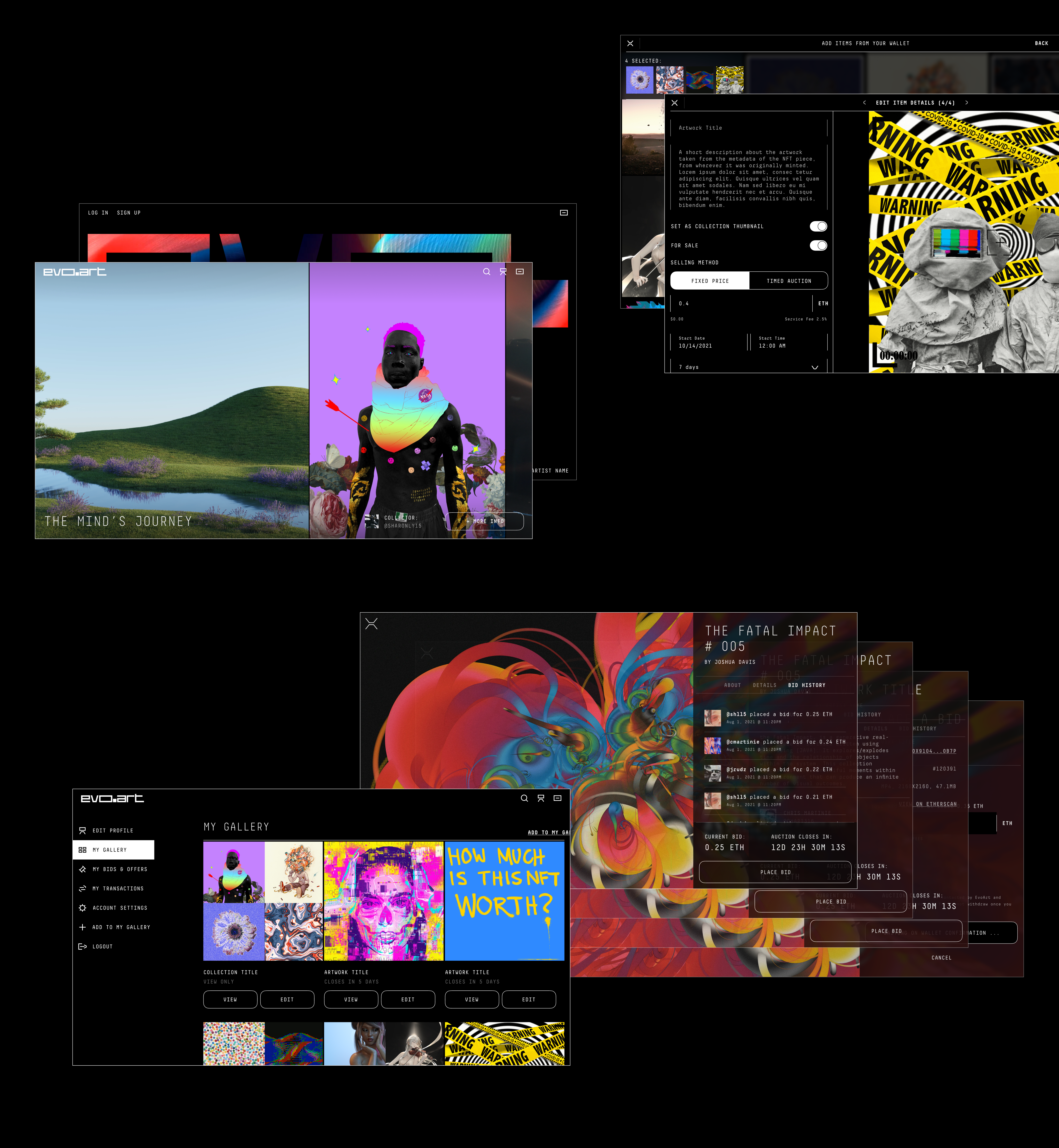Click the Artwork Title input field
1059x1148 pixels.
click(x=749, y=128)
